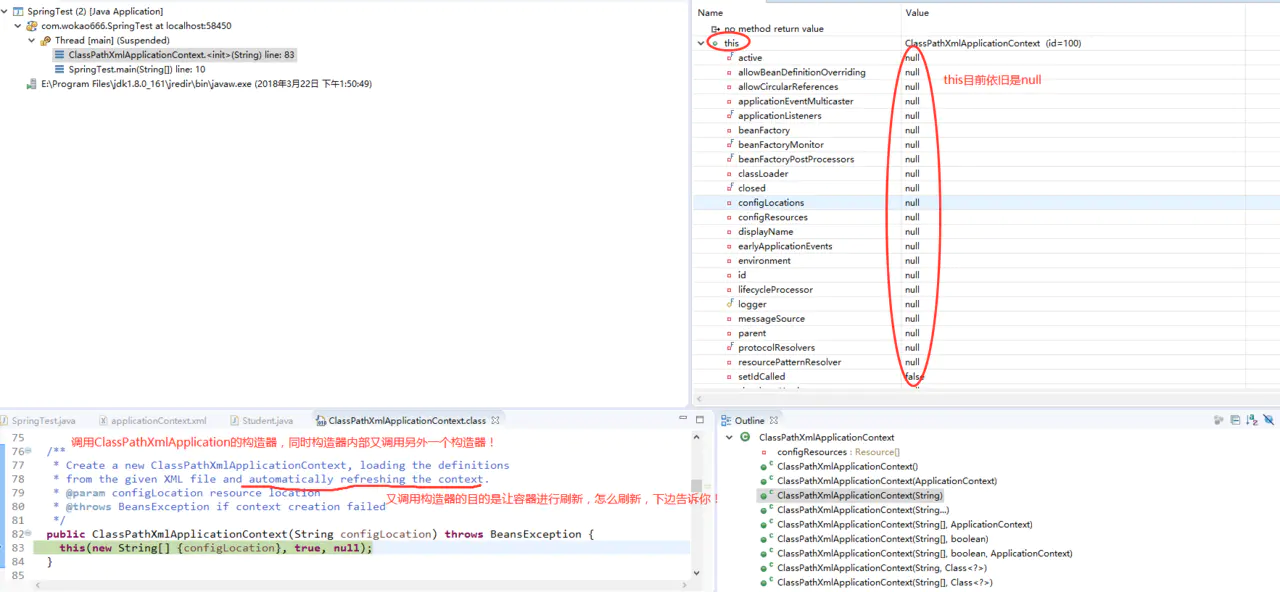Collapse the SpringTest (2) launch node

[x=6, y=12]
